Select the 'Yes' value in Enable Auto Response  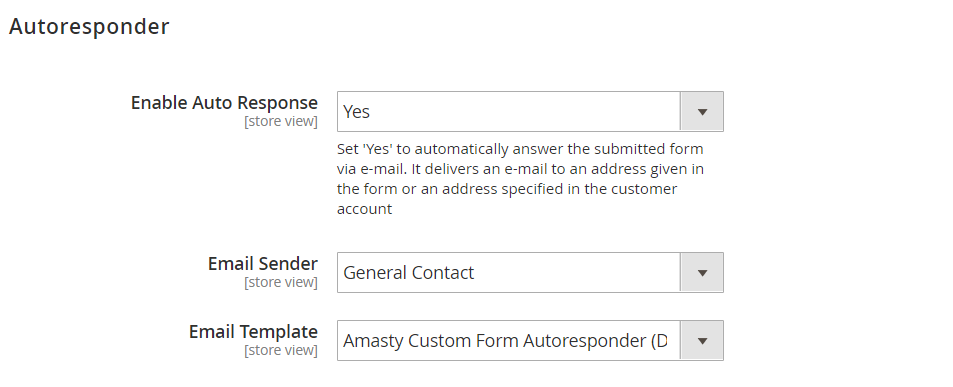[356, 112]
